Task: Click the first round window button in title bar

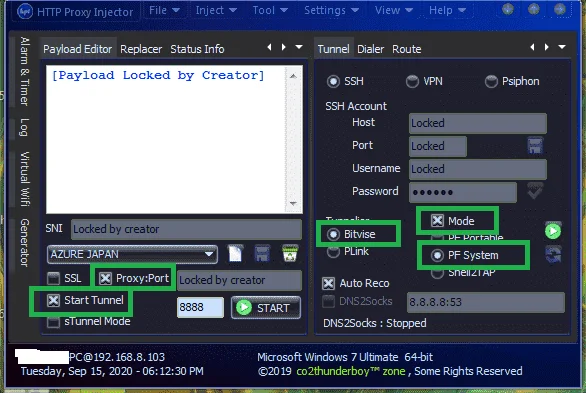Action: coord(508,9)
